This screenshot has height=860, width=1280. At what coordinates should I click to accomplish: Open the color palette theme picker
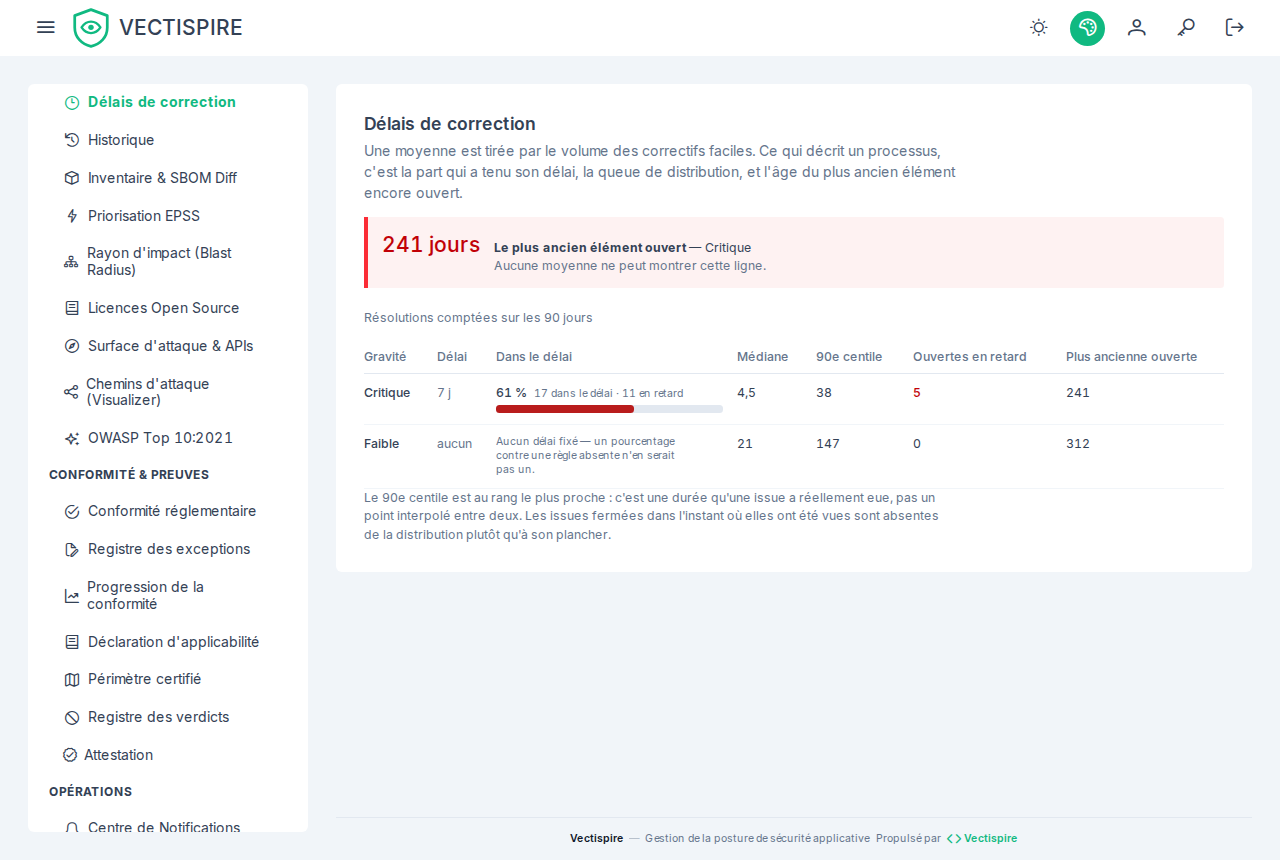coord(1087,28)
